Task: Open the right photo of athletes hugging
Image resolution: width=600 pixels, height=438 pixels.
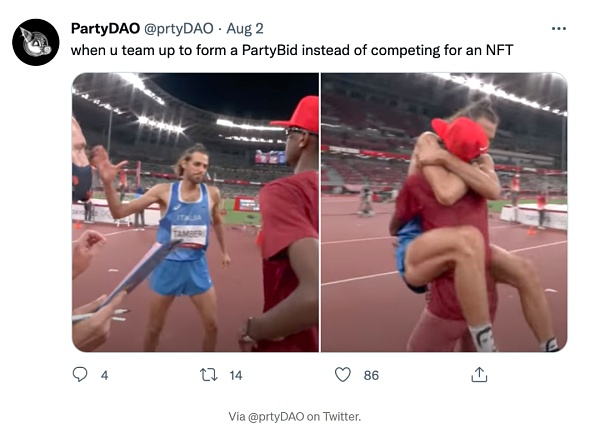Action: click(443, 212)
